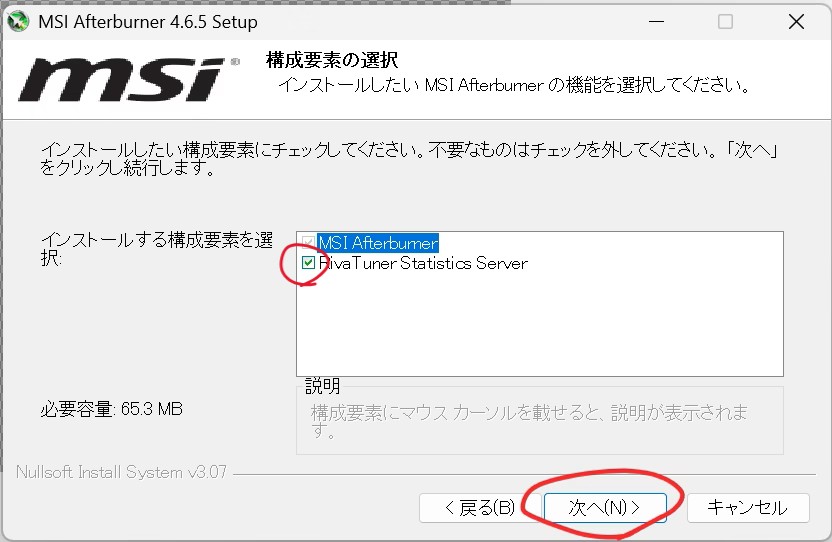The image size is (832, 542).
Task: Minimize the setup window
Action: pyautogui.click(x=656, y=21)
